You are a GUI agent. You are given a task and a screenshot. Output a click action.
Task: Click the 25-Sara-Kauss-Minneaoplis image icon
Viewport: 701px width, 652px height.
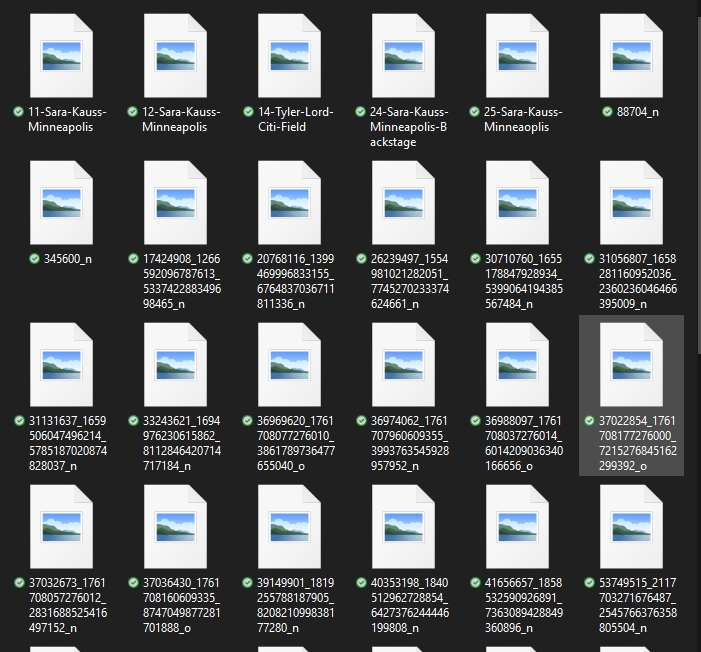[x=517, y=55]
